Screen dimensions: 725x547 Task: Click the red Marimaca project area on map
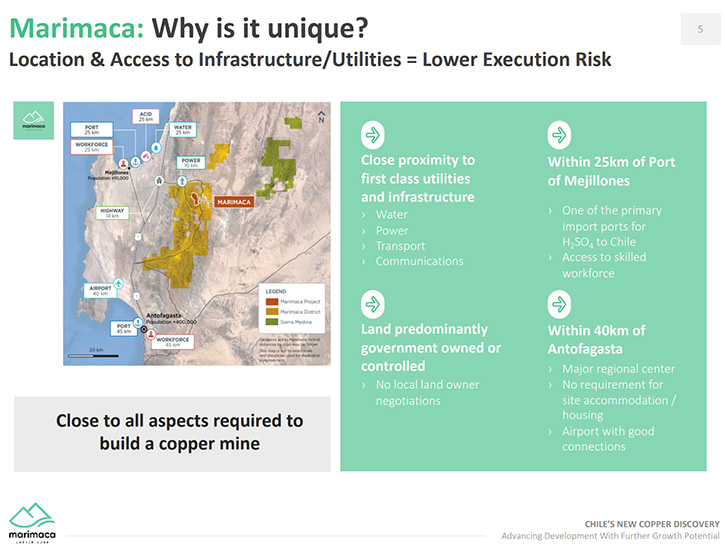click(x=195, y=198)
